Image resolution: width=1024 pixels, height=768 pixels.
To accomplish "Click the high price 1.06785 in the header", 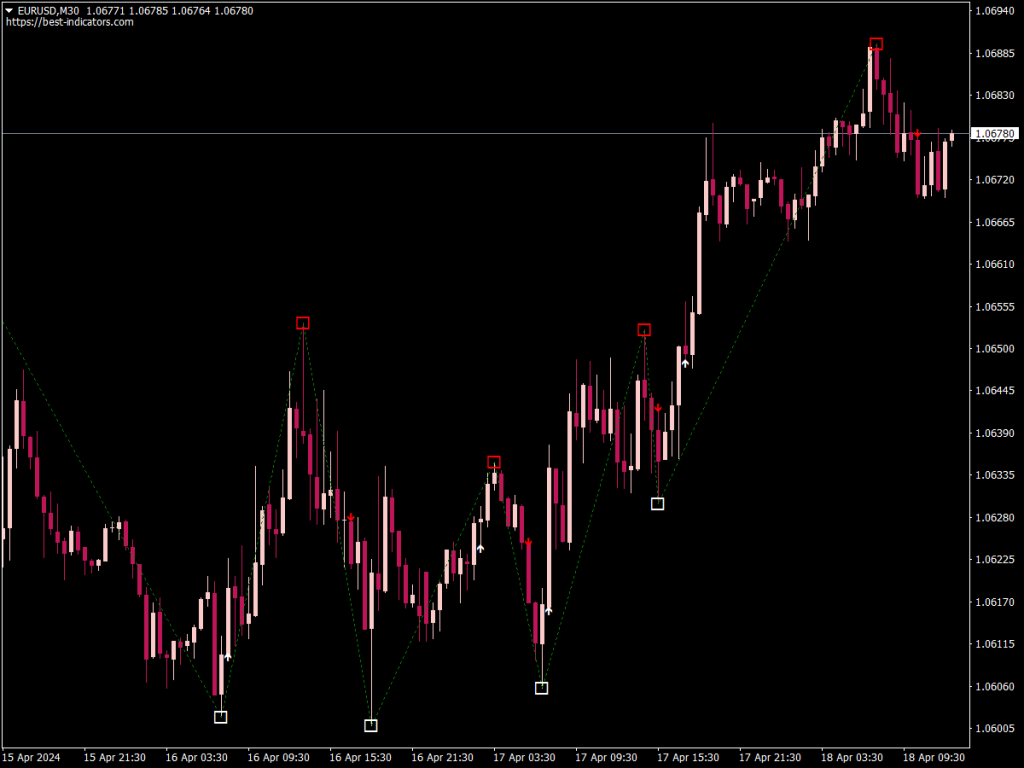I will 148,10.
